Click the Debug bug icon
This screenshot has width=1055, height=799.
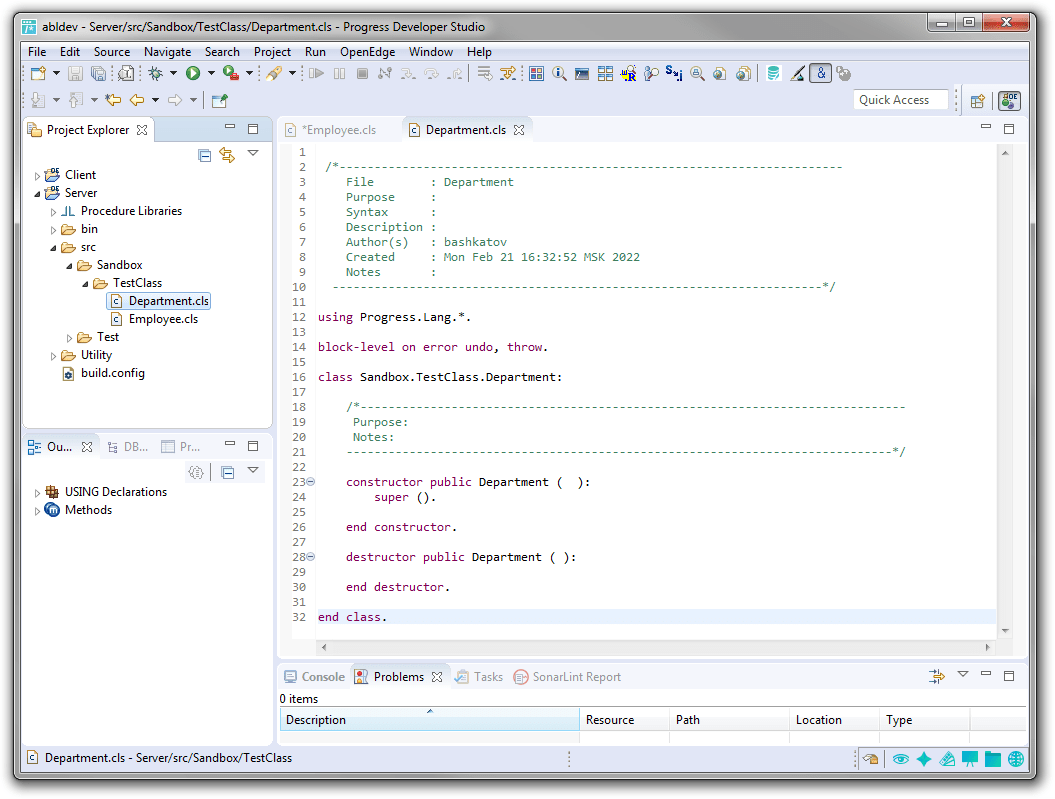pyautogui.click(x=155, y=73)
